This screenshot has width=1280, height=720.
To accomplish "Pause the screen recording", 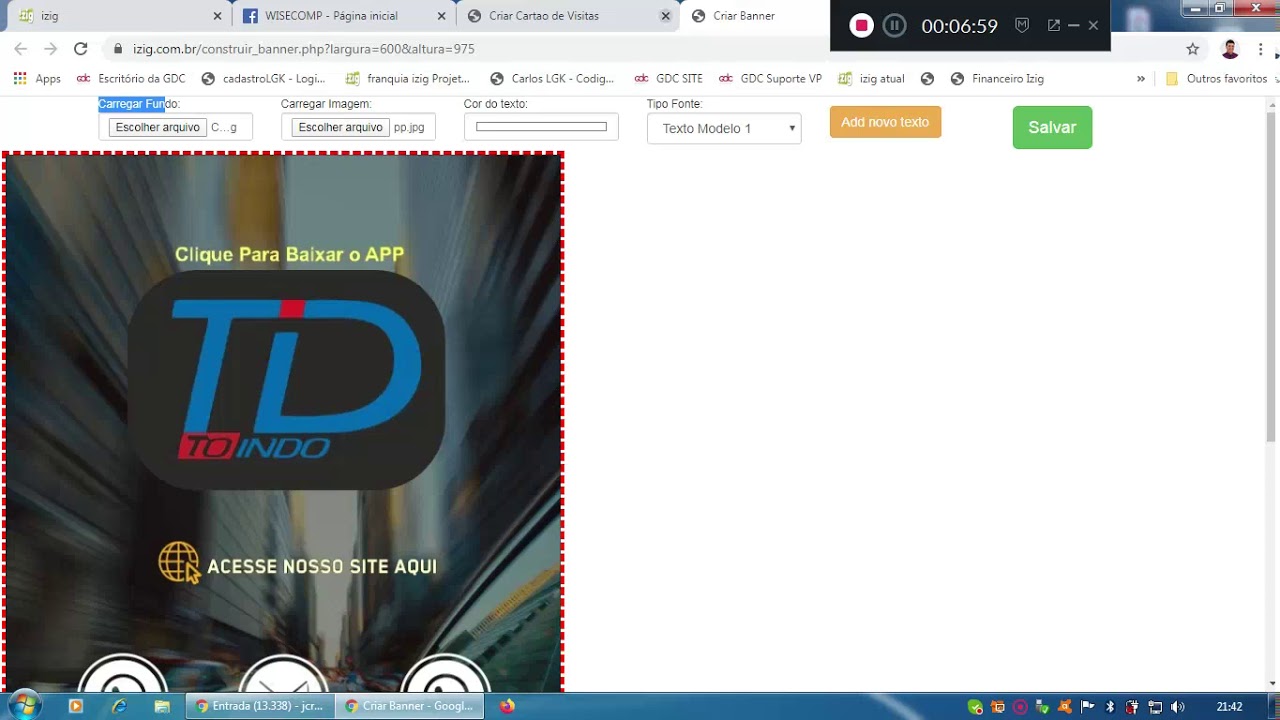I will pyautogui.click(x=895, y=26).
